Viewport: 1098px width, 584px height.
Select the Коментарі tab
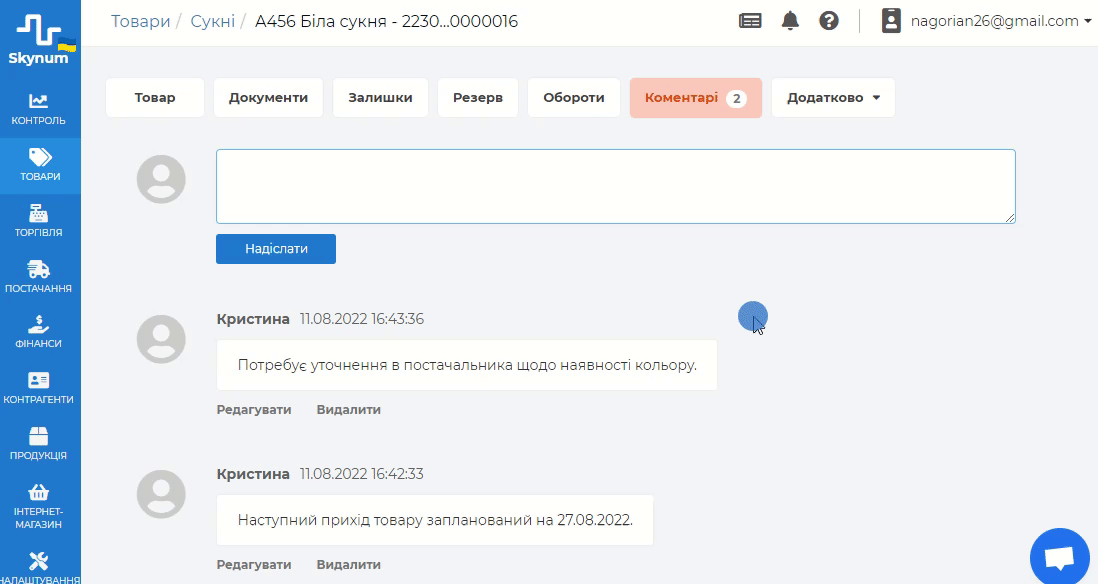point(695,97)
